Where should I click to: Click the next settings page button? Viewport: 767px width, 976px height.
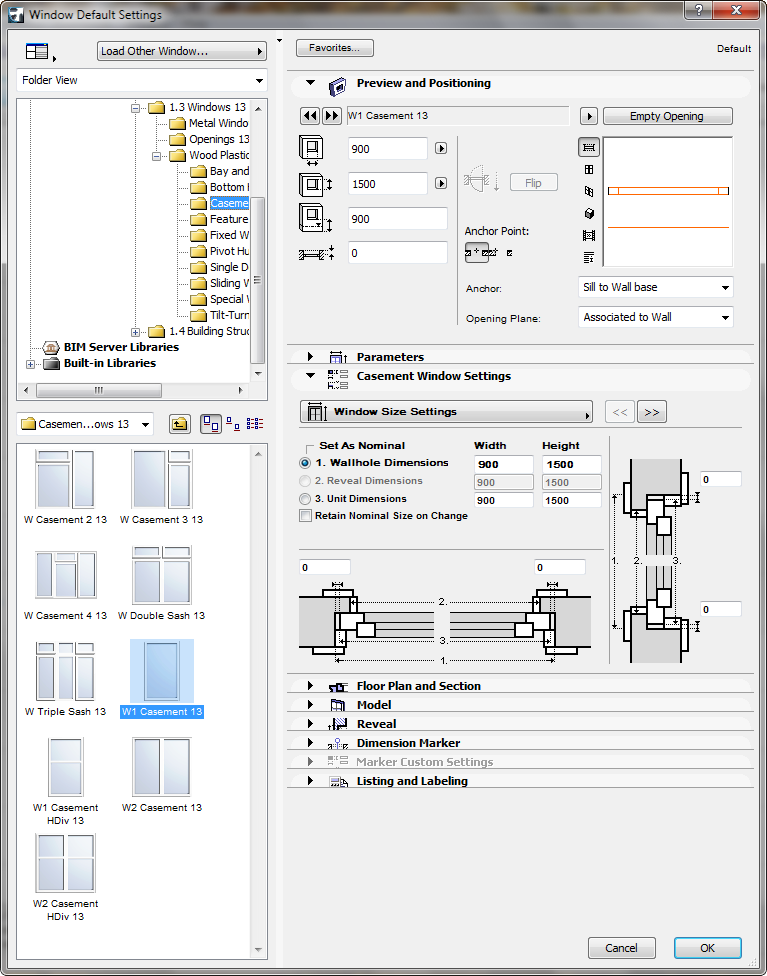coord(652,412)
